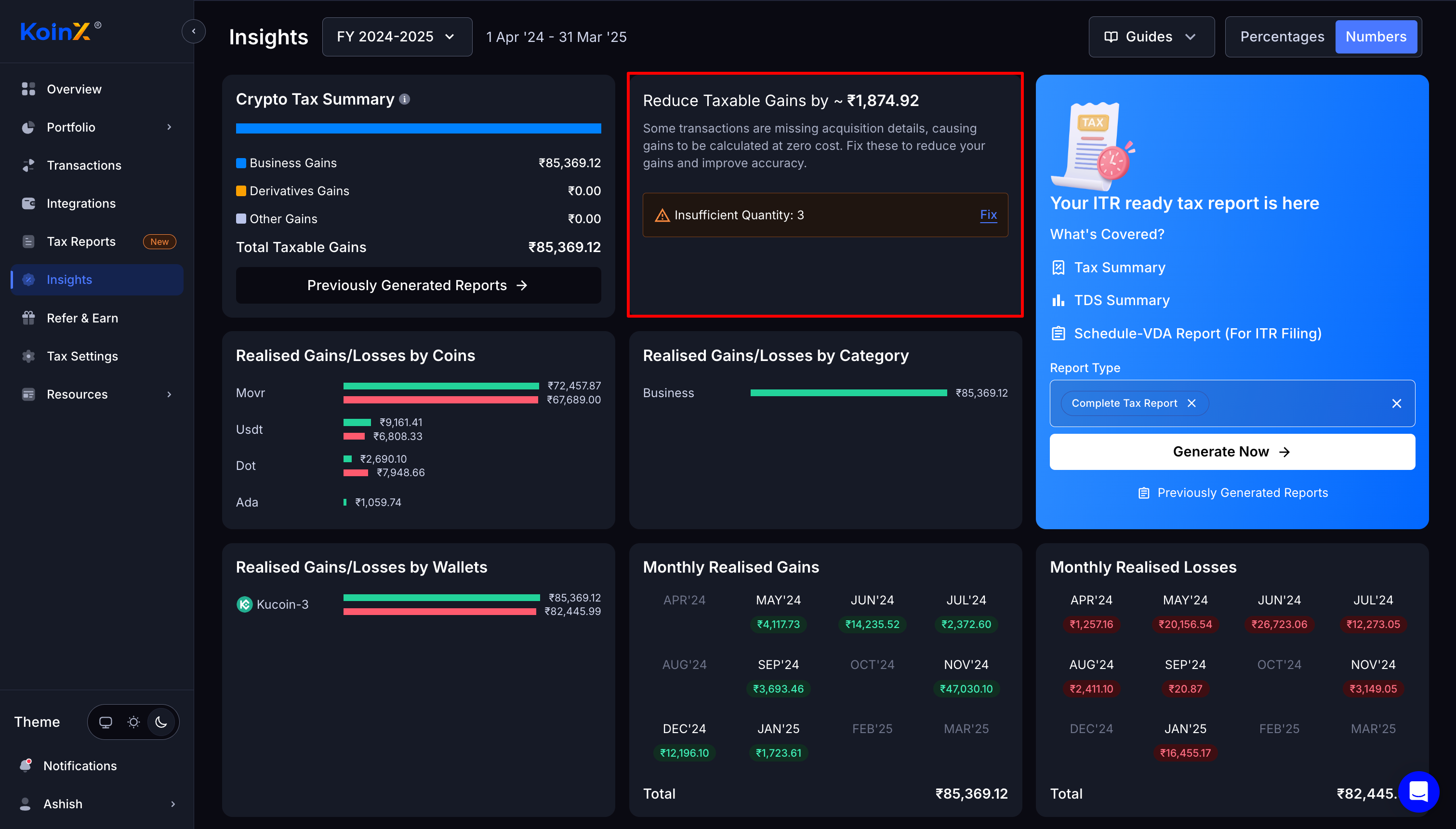Click the New badge on Tax Reports

pyautogui.click(x=159, y=241)
